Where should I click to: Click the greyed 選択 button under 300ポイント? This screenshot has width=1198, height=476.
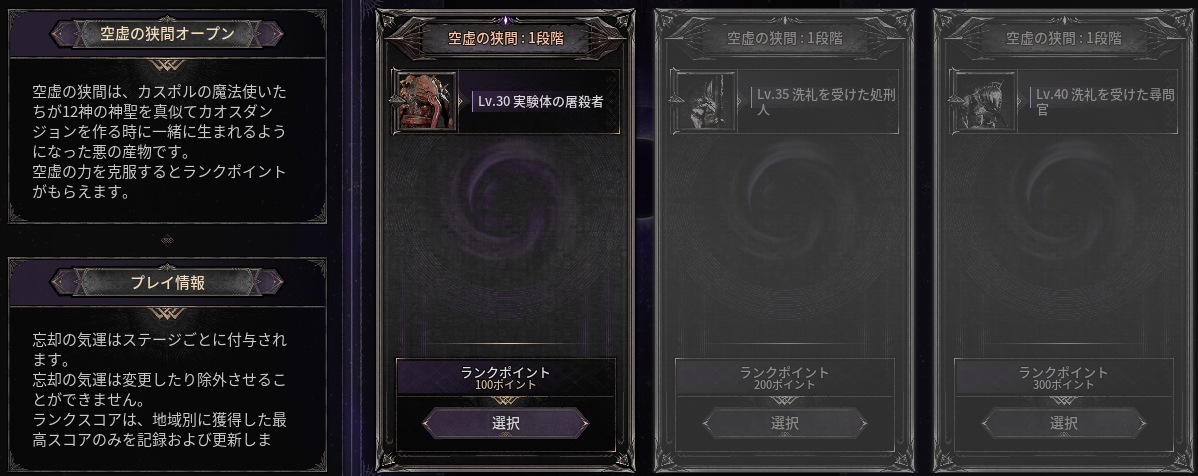[1064, 423]
